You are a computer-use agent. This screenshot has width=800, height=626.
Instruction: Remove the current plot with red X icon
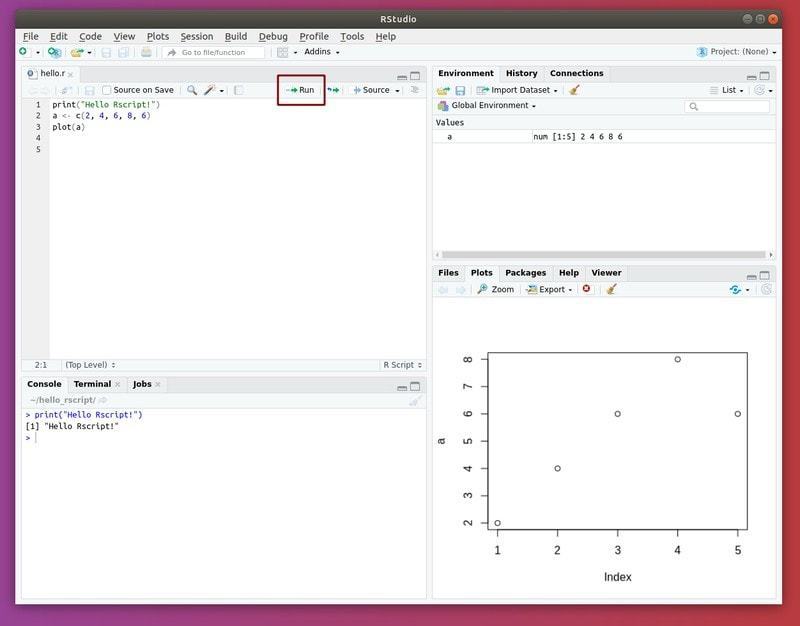pyautogui.click(x=584, y=289)
